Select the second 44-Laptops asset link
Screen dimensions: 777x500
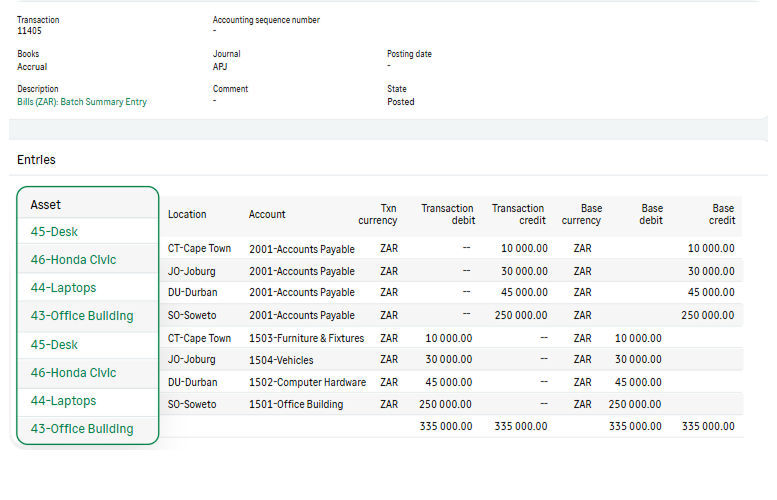(x=63, y=401)
